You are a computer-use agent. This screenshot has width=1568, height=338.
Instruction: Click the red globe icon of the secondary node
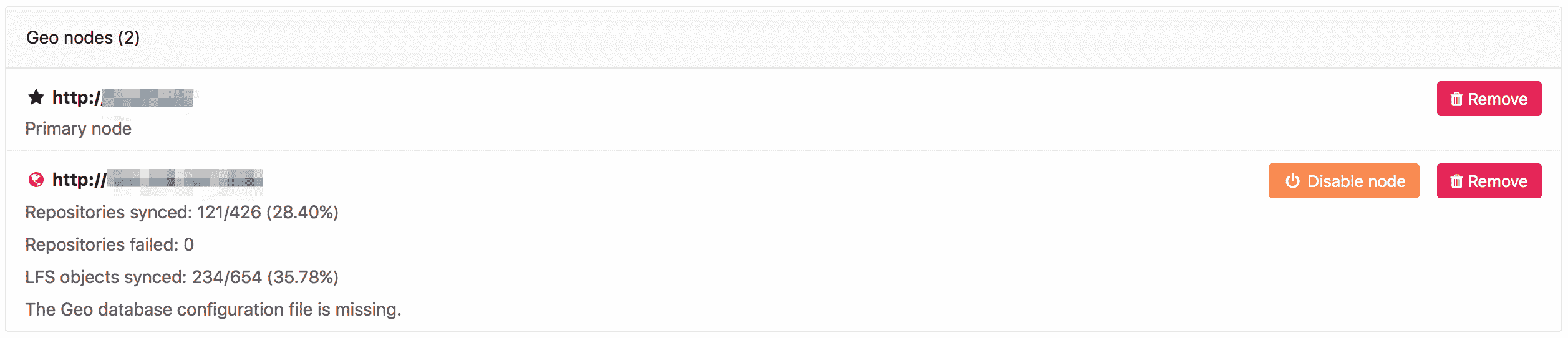pyautogui.click(x=36, y=180)
